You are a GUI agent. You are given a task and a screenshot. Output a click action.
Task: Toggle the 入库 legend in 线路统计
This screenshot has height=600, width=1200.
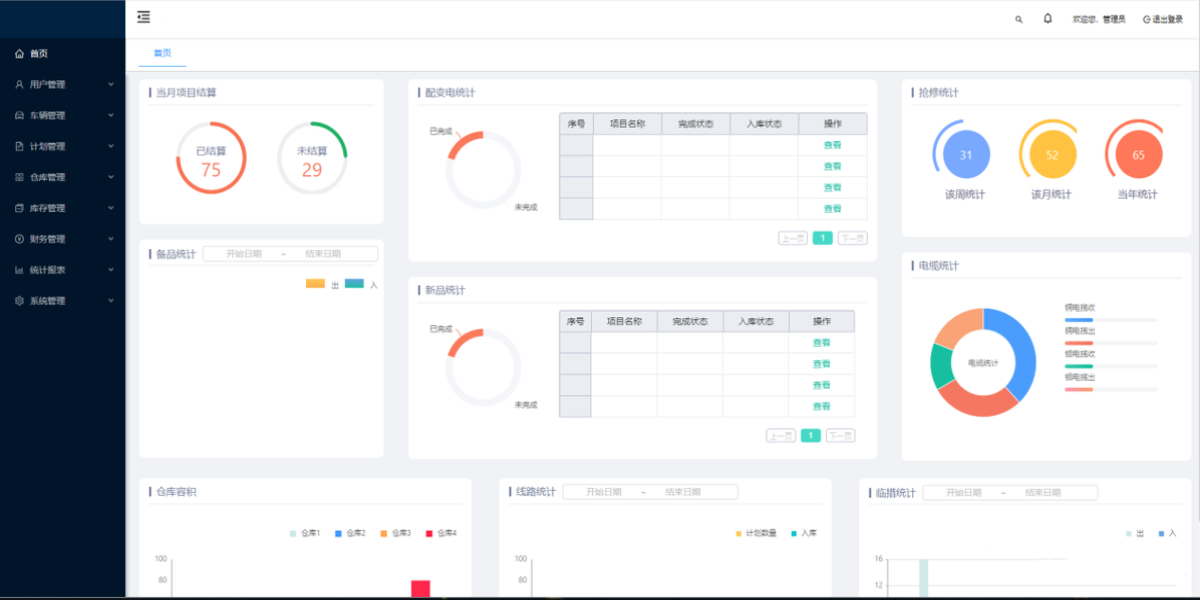pyautogui.click(x=804, y=533)
